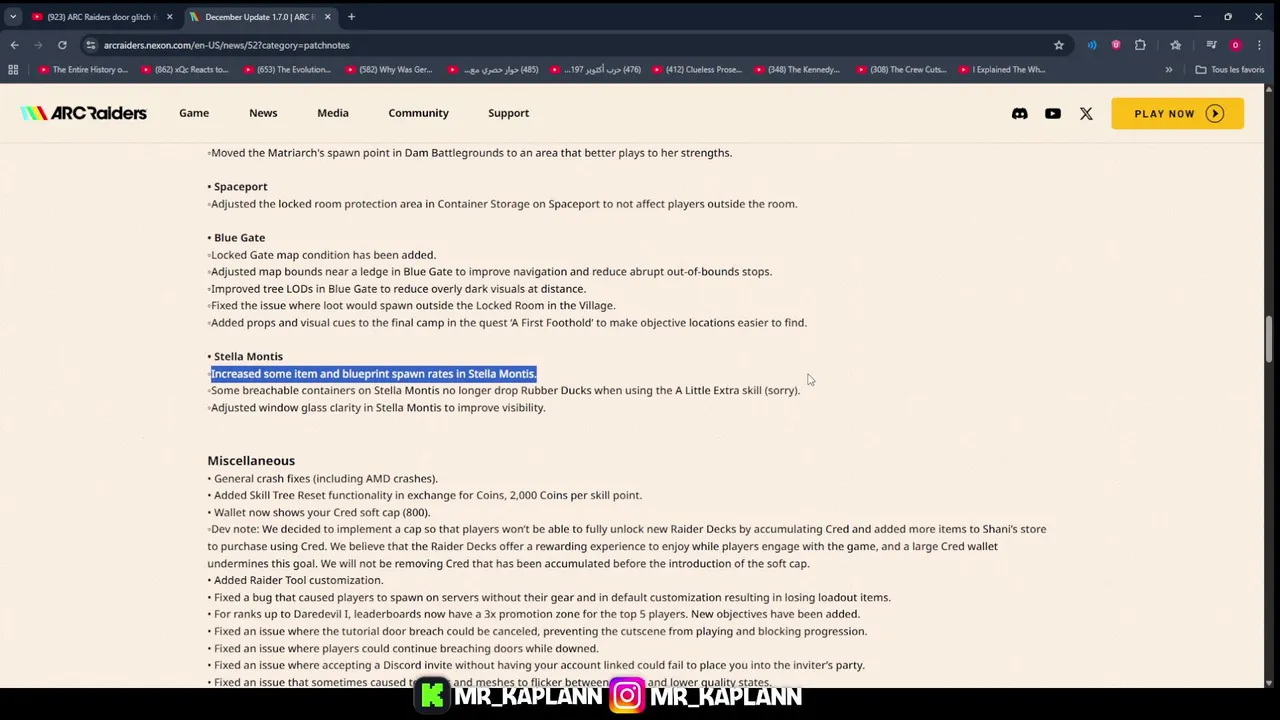Select the December Update 1.7.0 tab
The width and height of the screenshot is (1280, 720).
pyautogui.click(x=260, y=17)
